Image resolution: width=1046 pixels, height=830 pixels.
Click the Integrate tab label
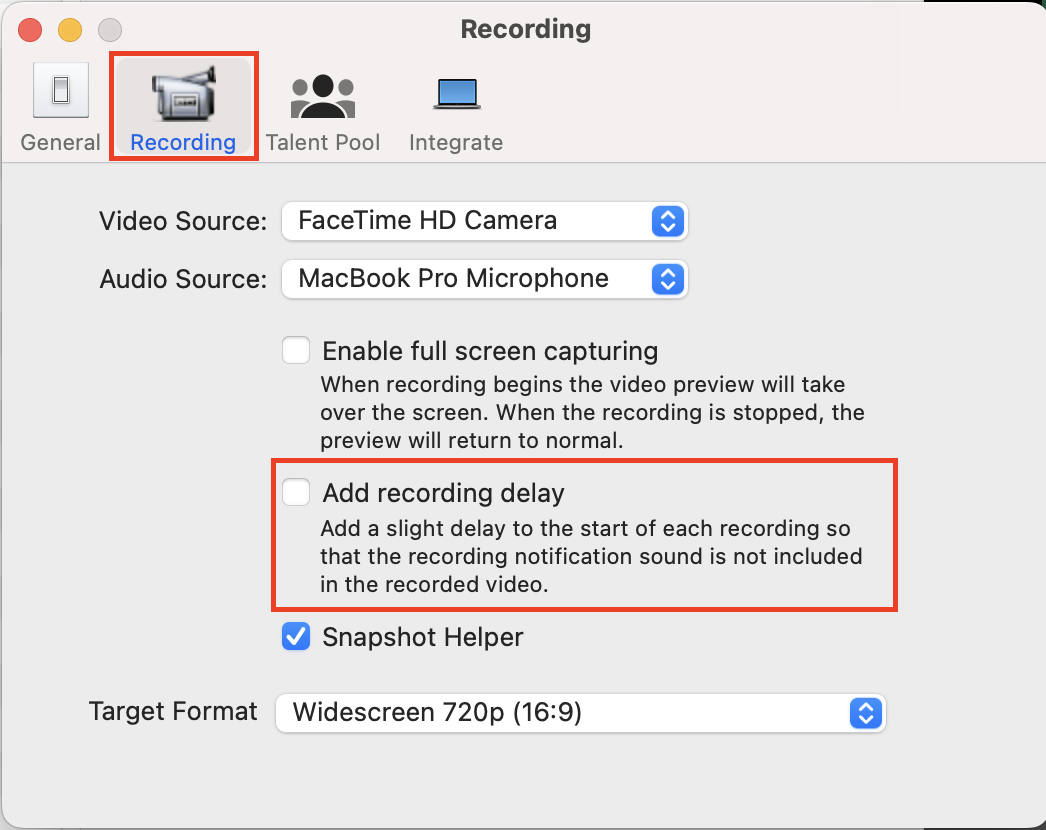[456, 142]
